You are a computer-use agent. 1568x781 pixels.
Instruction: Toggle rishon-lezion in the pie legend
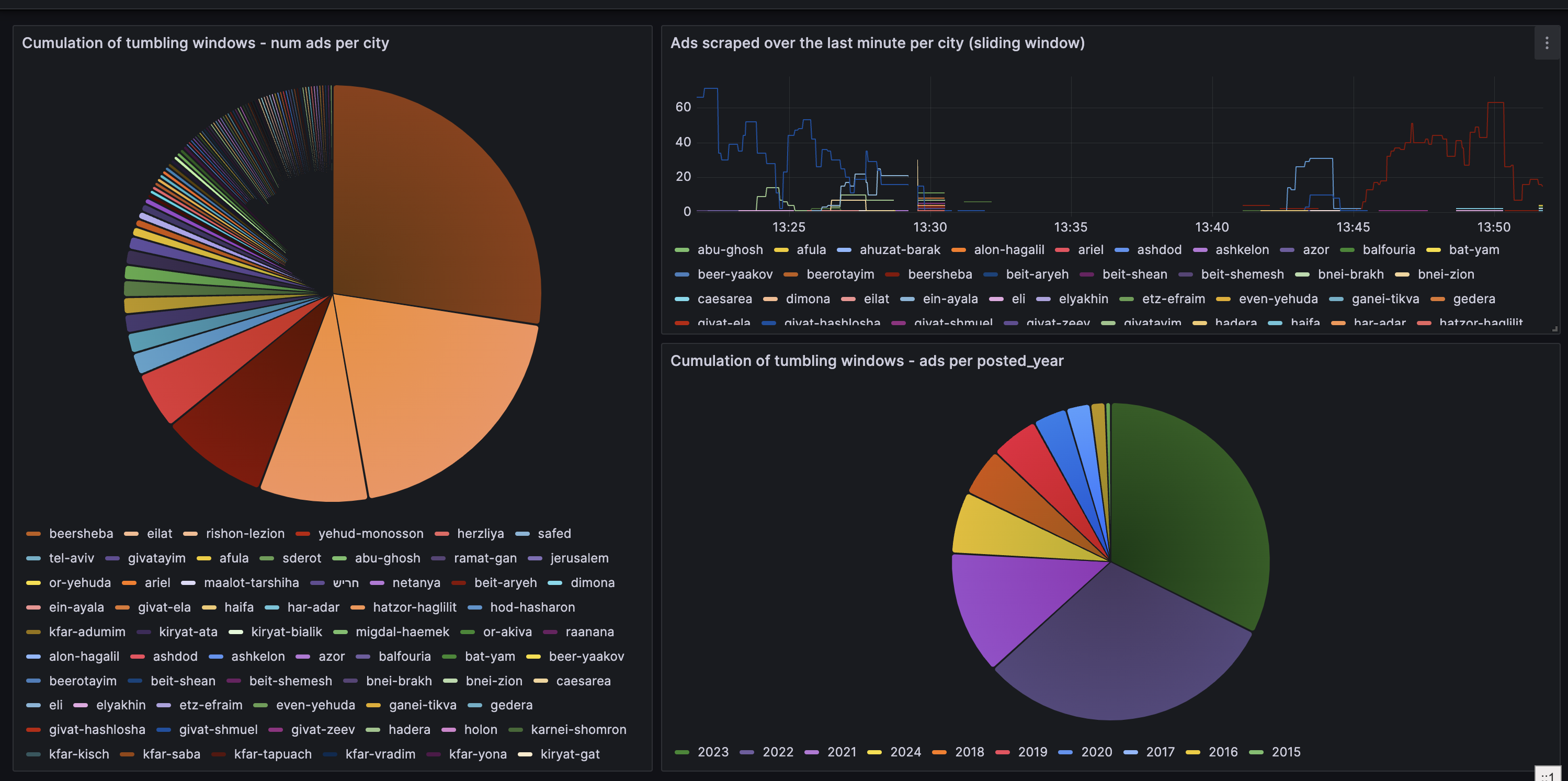245,533
